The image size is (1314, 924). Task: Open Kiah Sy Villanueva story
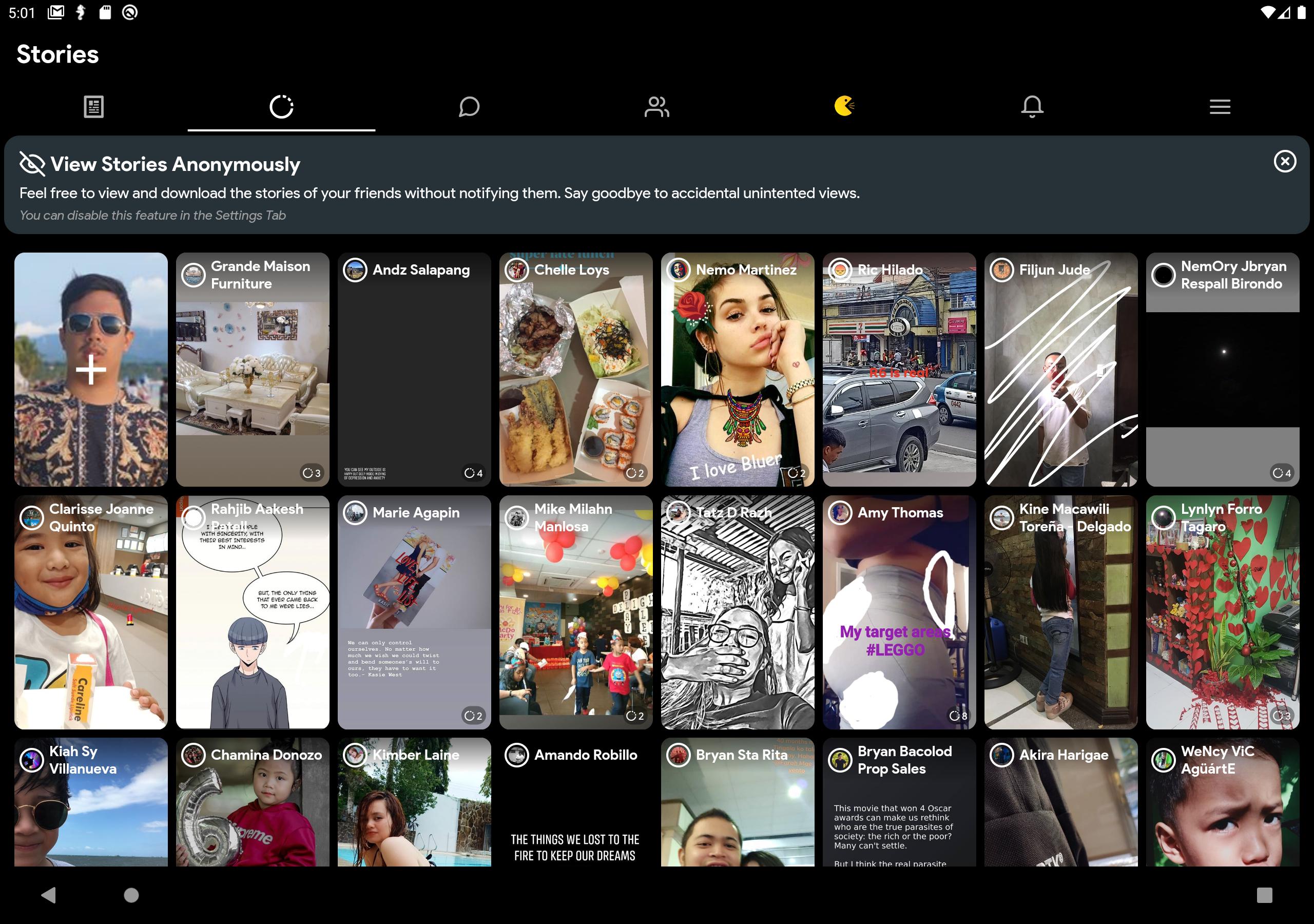click(91, 801)
